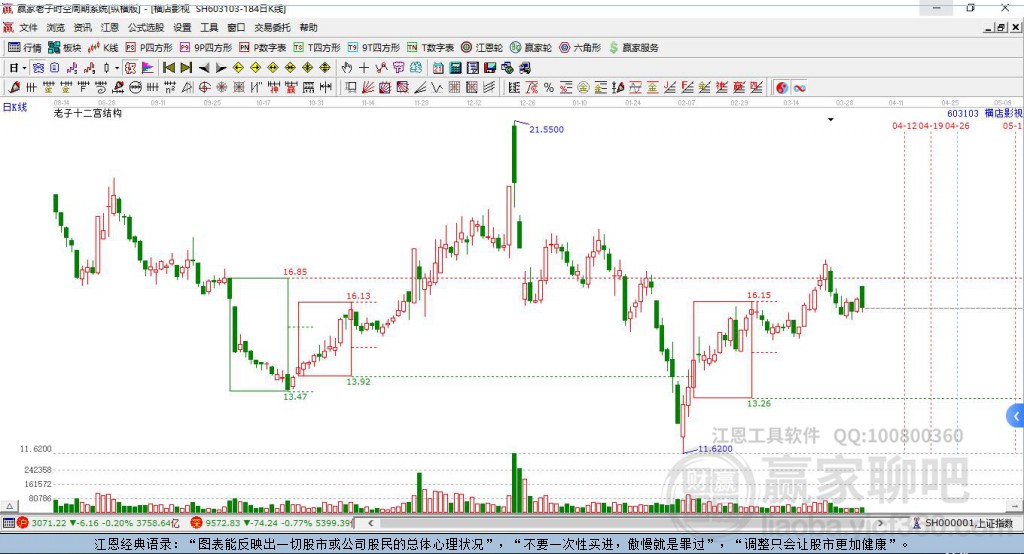Open the 浏览 menu
Screen dimensions: 1024x554
(x=56, y=27)
